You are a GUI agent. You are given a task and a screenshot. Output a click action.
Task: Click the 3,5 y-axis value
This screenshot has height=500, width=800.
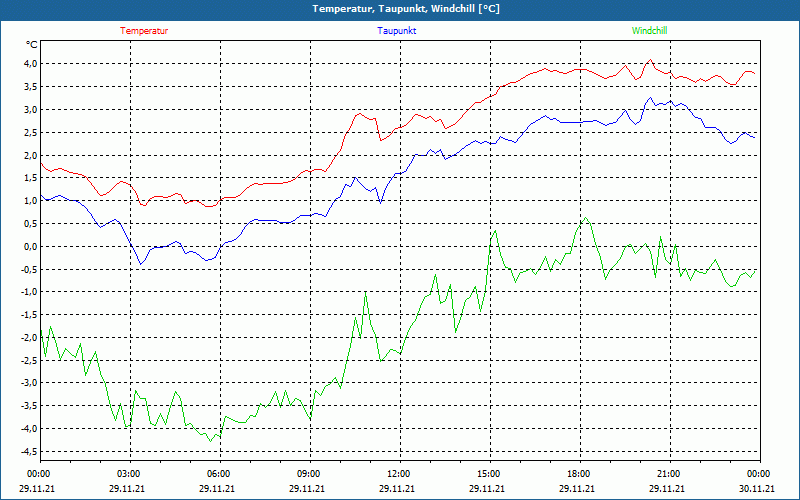pyautogui.click(x=31, y=87)
